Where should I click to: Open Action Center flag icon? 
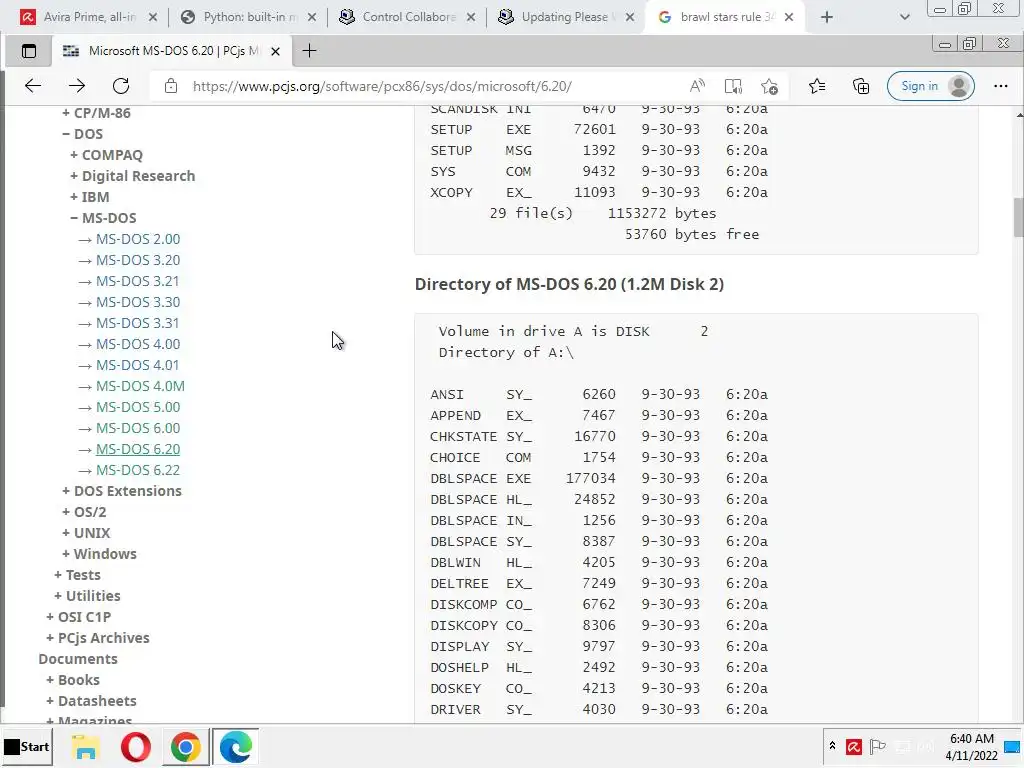coord(877,746)
